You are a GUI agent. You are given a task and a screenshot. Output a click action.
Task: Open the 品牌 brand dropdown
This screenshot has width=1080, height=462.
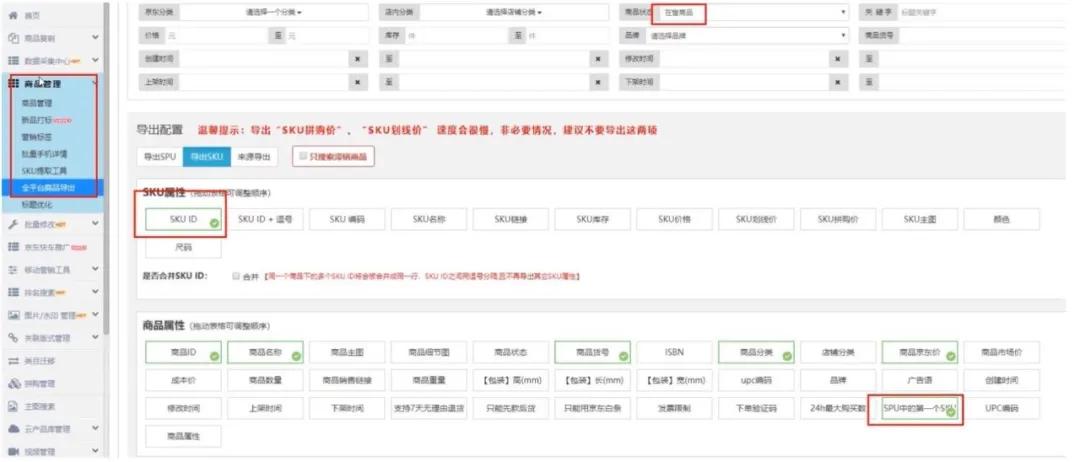747,36
